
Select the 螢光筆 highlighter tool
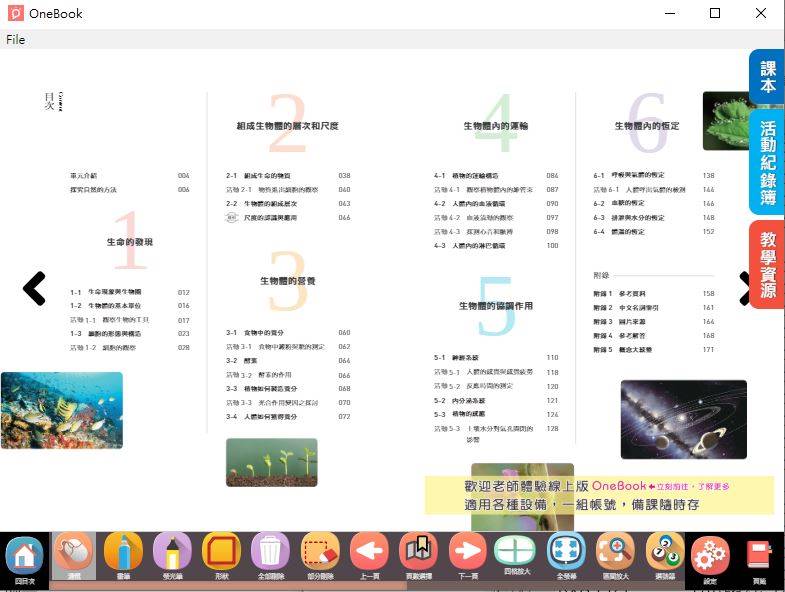(x=172, y=556)
